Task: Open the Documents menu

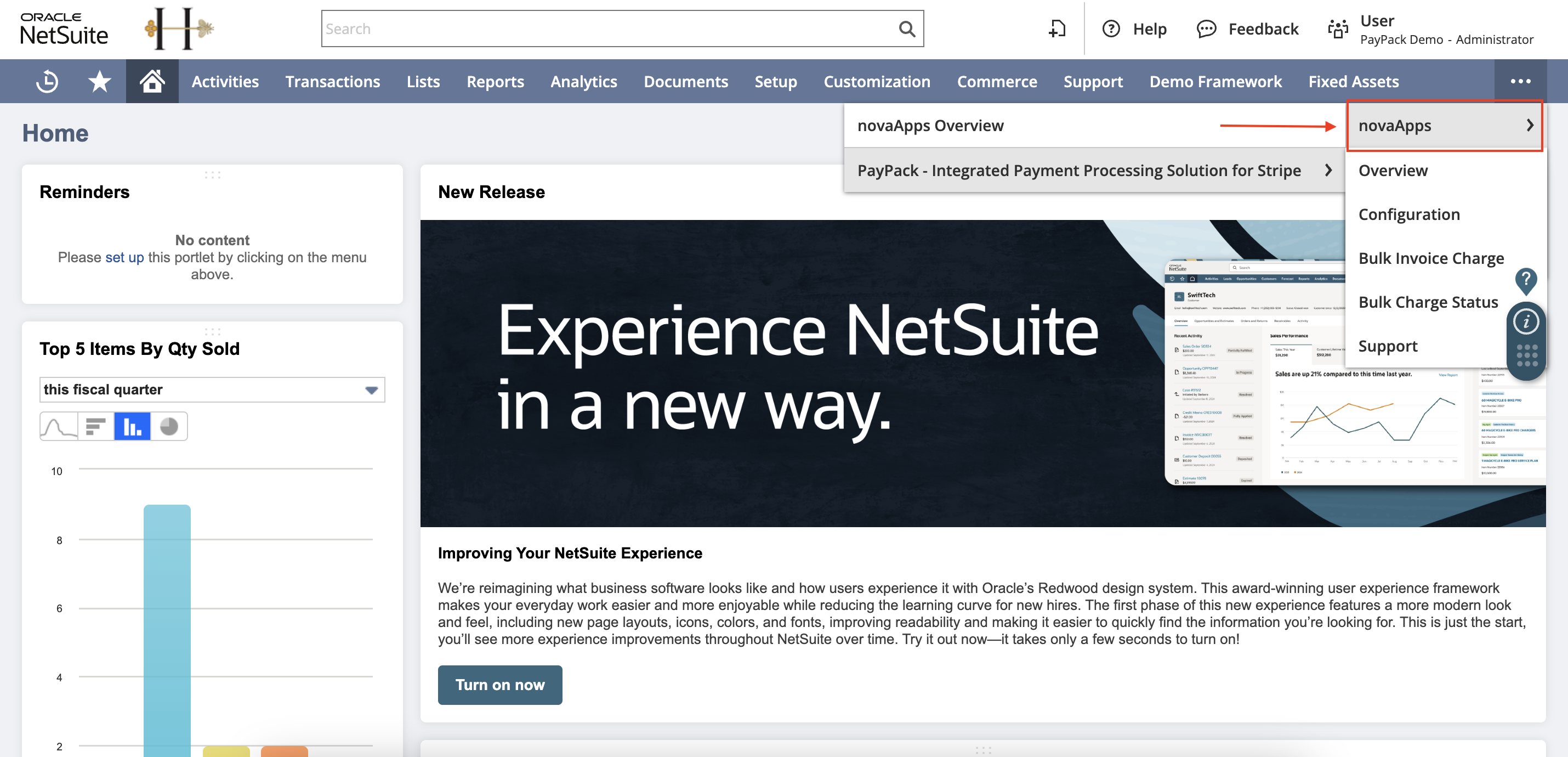Action: point(685,81)
